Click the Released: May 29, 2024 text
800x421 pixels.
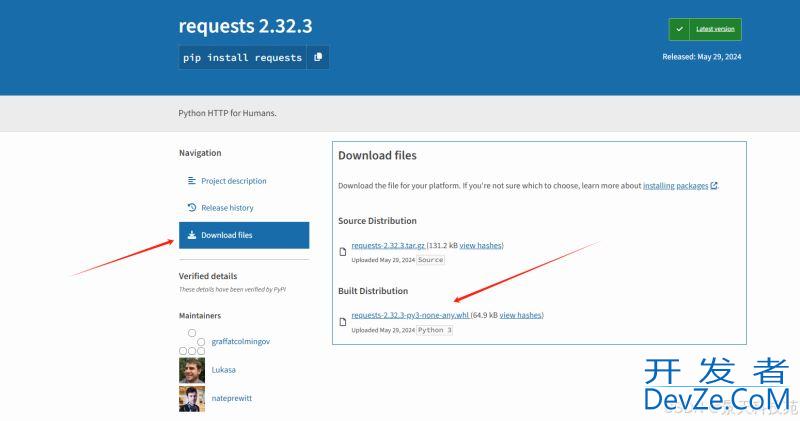coord(702,57)
